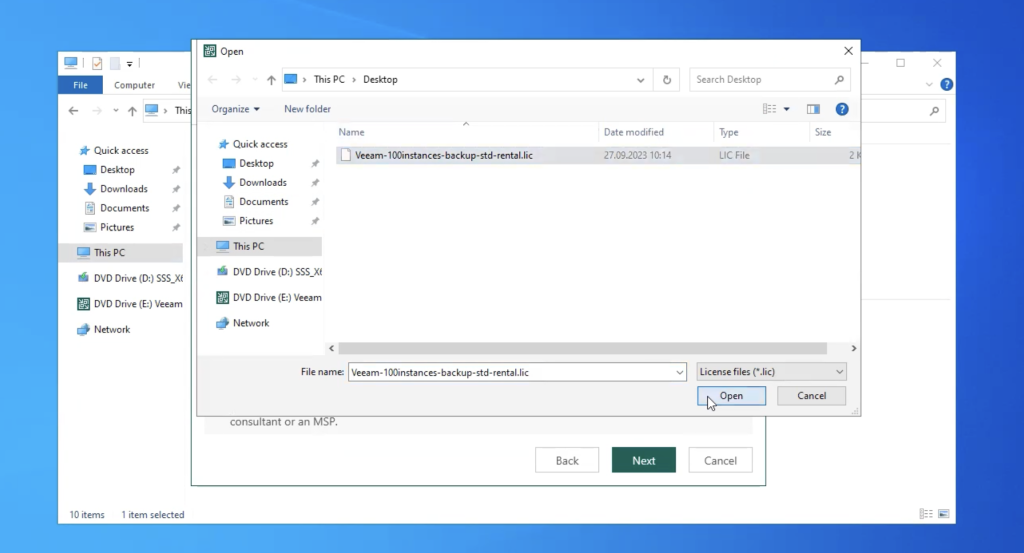Image resolution: width=1024 pixels, height=553 pixels.
Task: Sort by Date modified column
Action: pos(633,132)
